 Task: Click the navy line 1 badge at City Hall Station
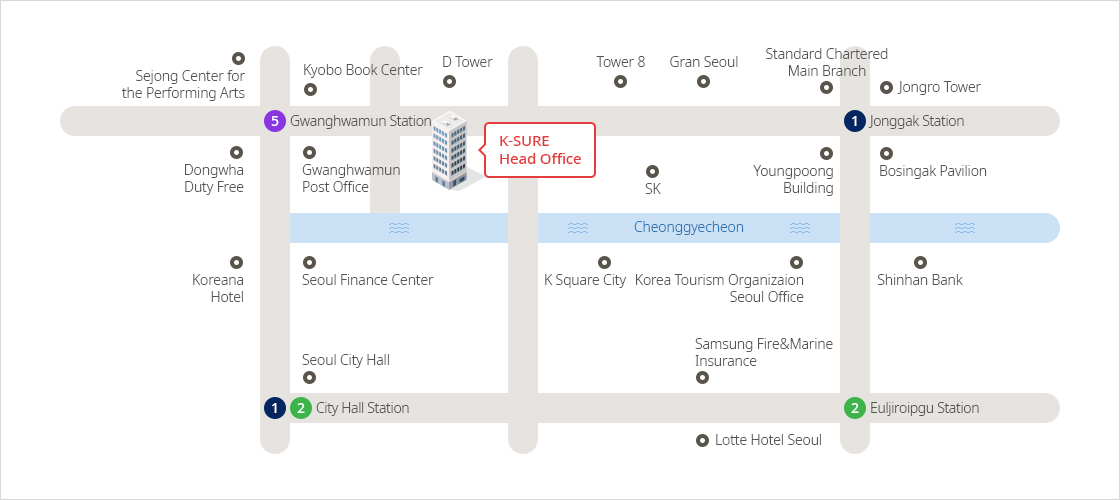point(274,408)
